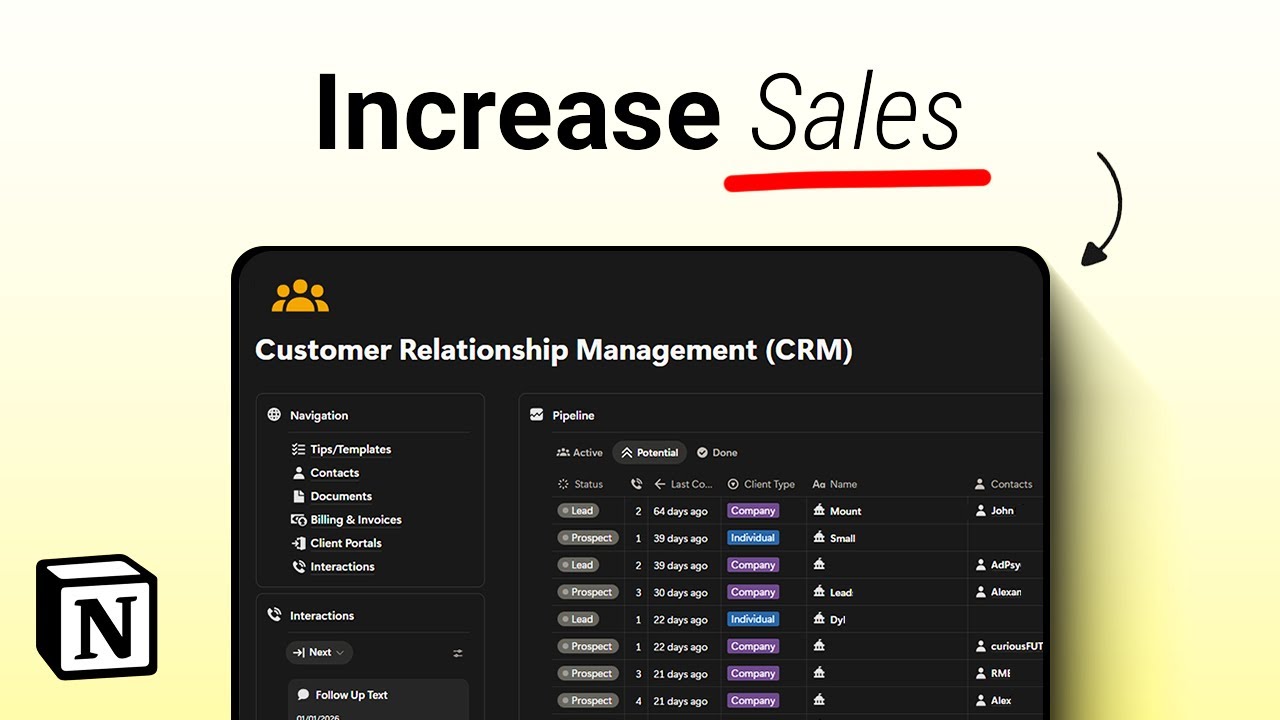The height and width of the screenshot is (720, 1280).
Task: Click the Individual tag in the Small row
Action: (x=753, y=538)
